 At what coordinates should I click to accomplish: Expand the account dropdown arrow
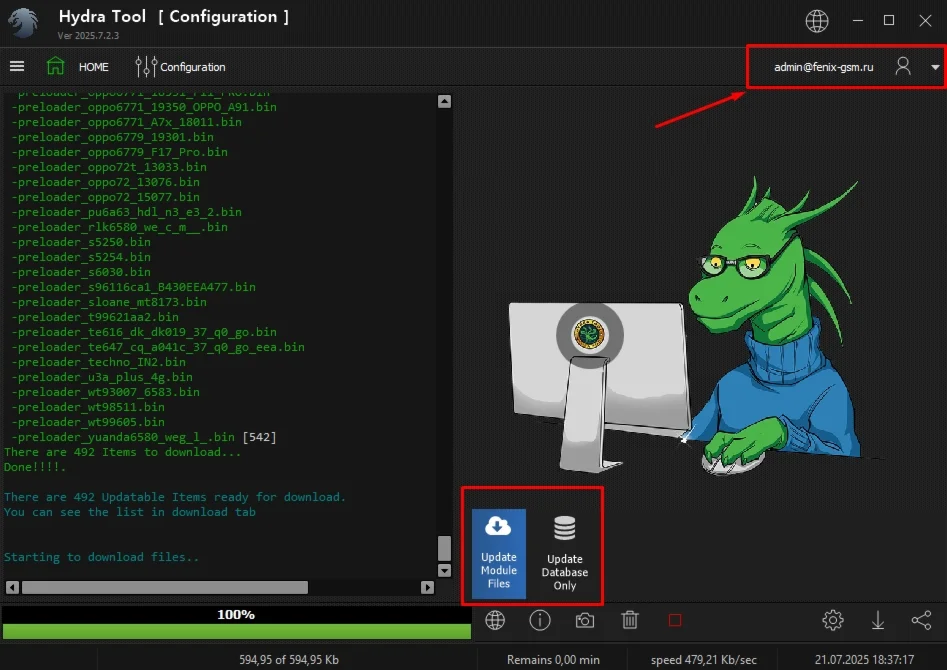tap(935, 67)
